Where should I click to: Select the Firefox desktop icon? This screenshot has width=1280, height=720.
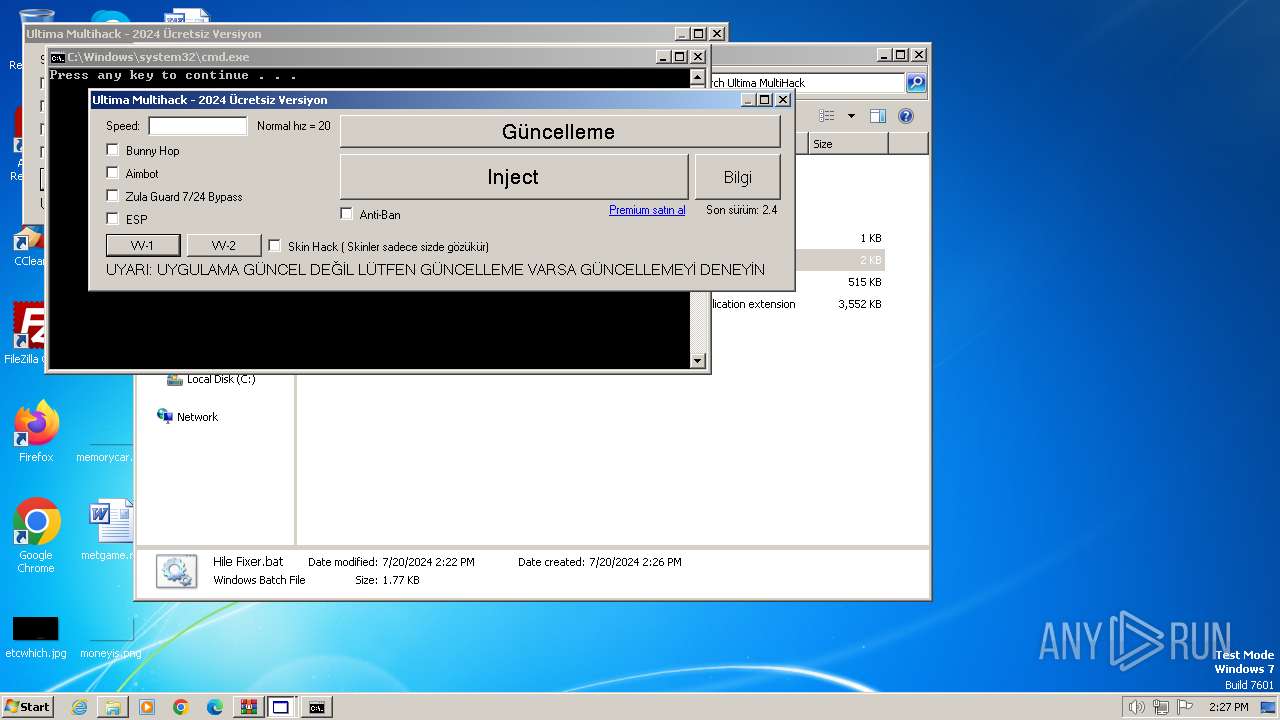[x=36, y=432]
